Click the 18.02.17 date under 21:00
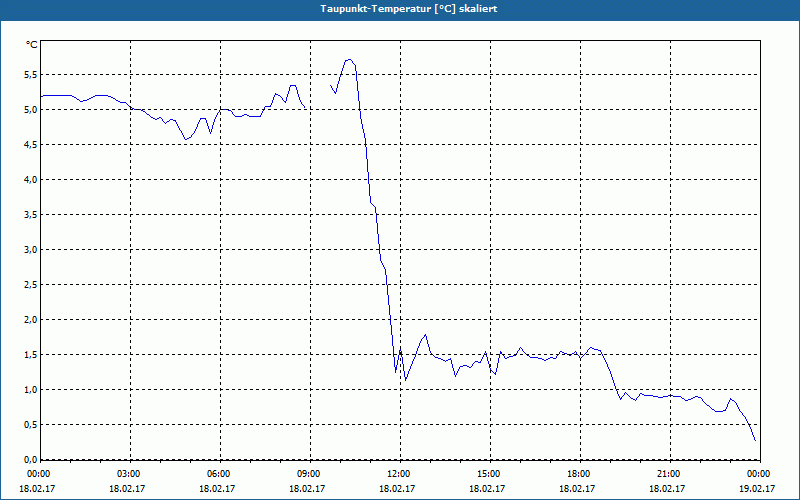Image resolution: width=800 pixels, height=500 pixels. tap(667, 489)
